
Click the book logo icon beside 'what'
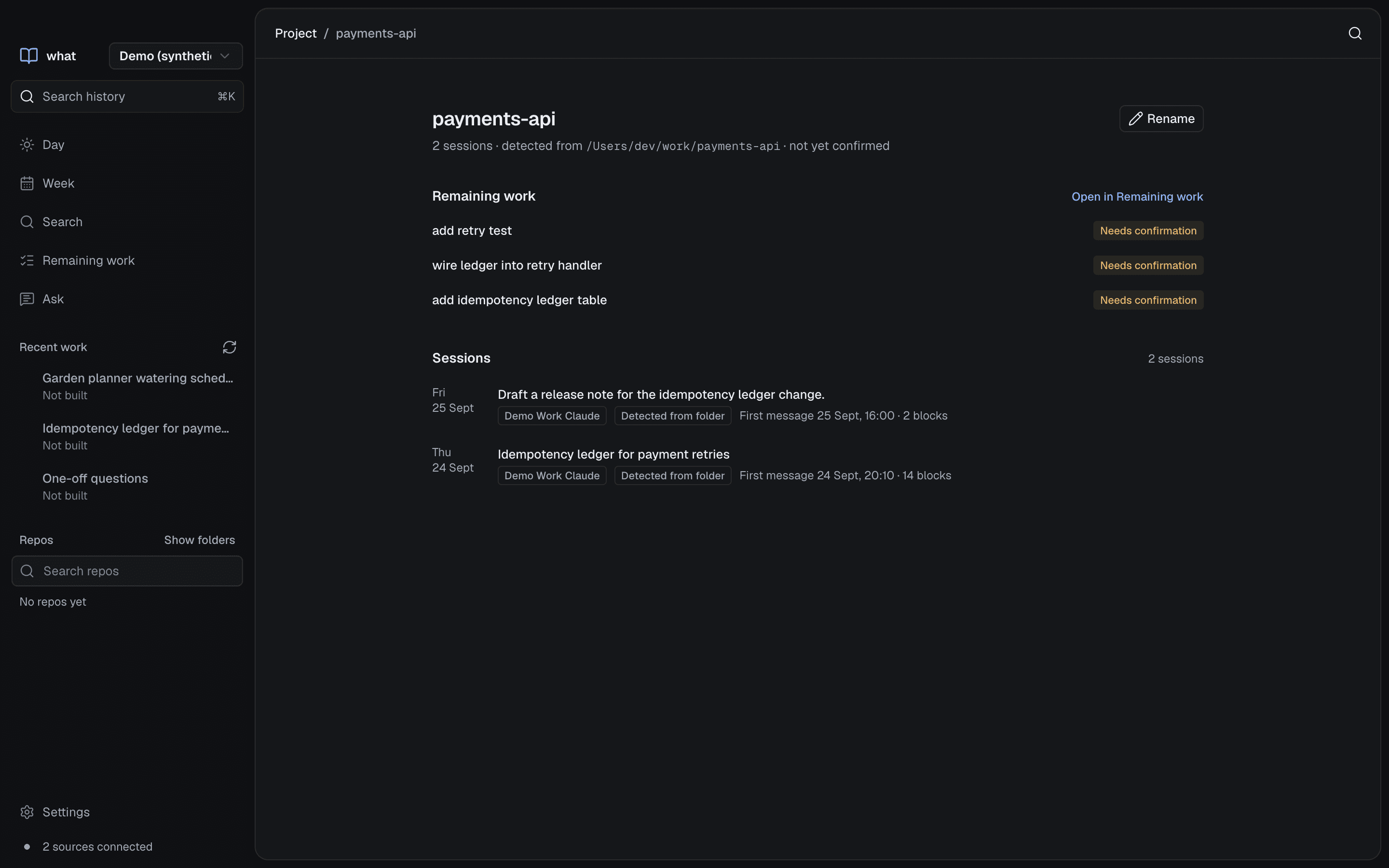[x=29, y=55]
